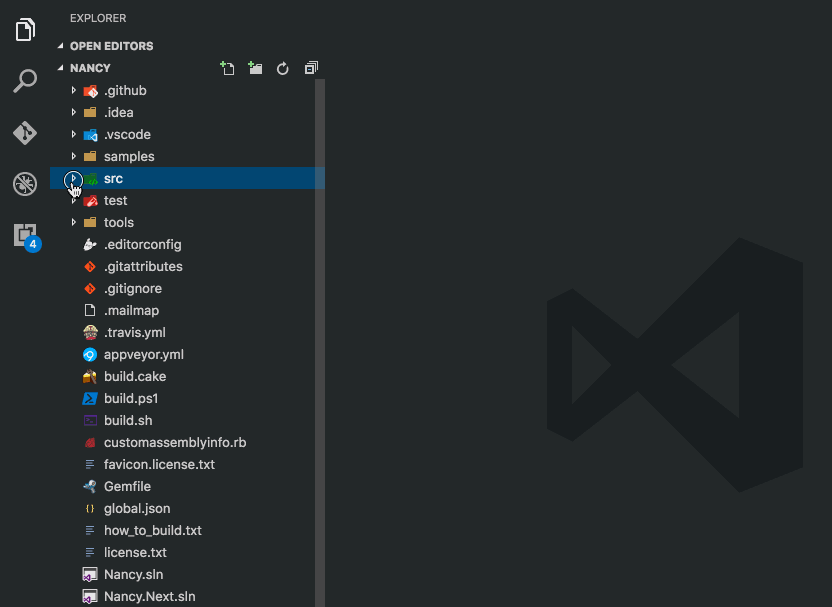This screenshot has height=607, width=832.
Task: Click the explorer vertical scrollbar
Action: [x=320, y=343]
